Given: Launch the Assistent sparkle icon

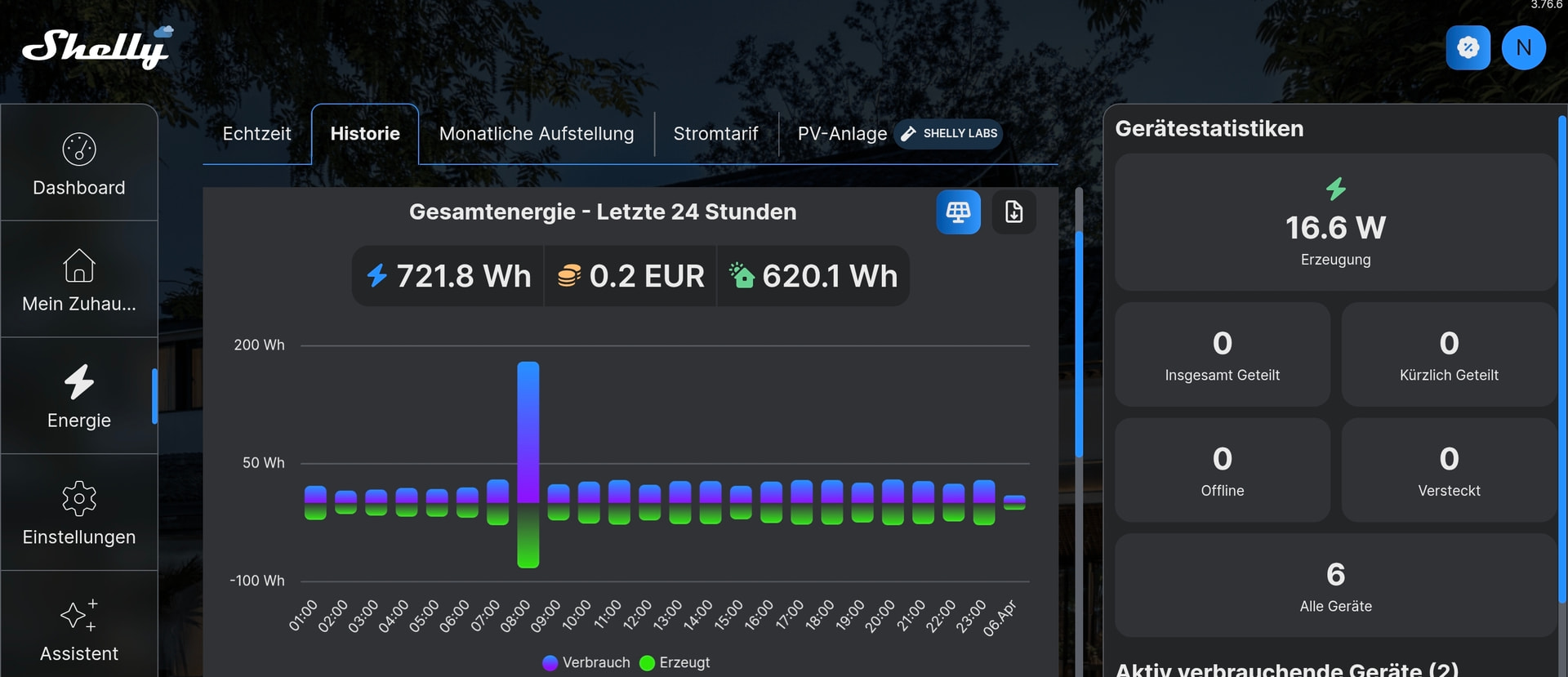Looking at the screenshot, I should [x=79, y=615].
